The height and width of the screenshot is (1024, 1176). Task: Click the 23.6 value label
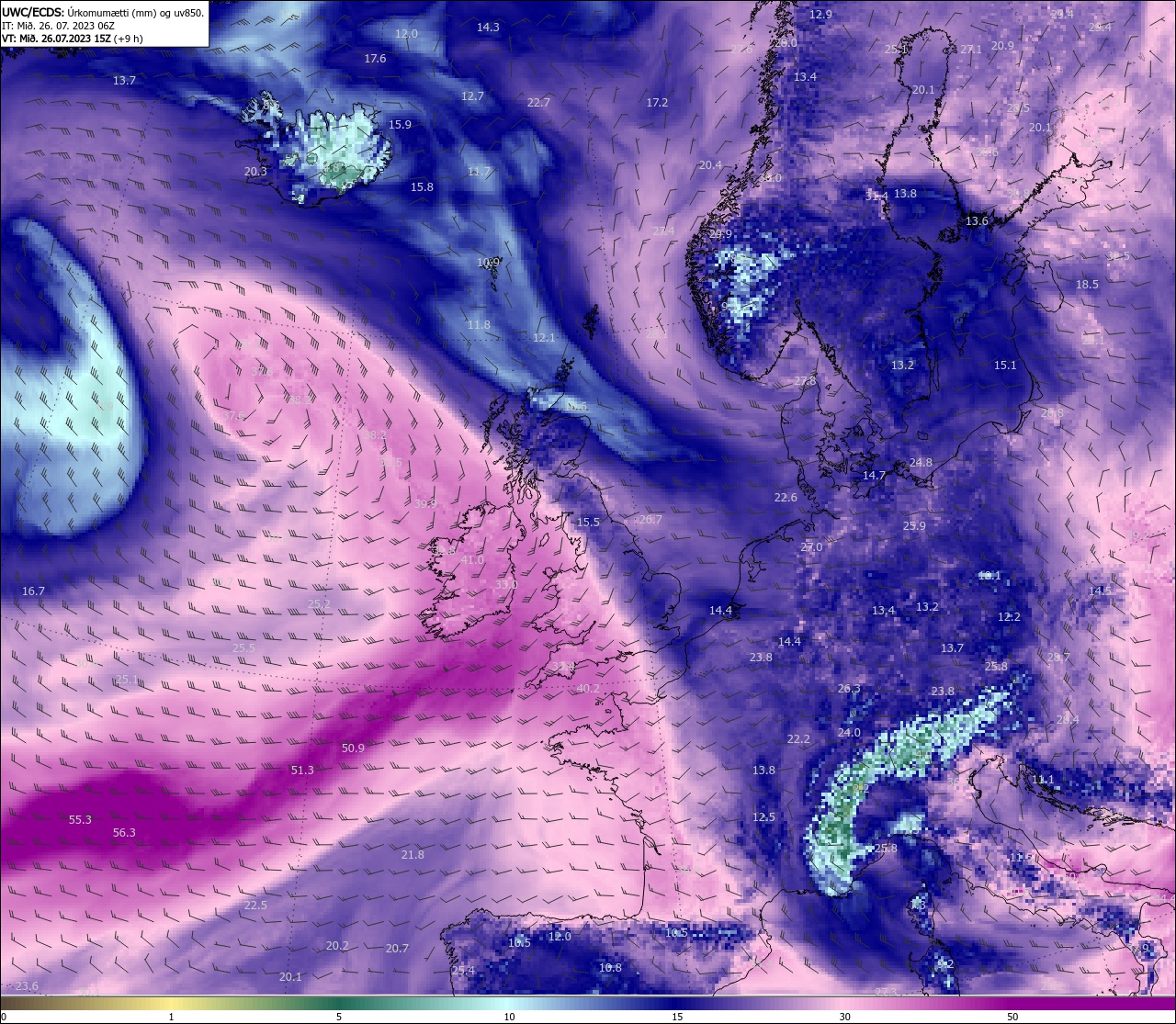[x=27, y=985]
